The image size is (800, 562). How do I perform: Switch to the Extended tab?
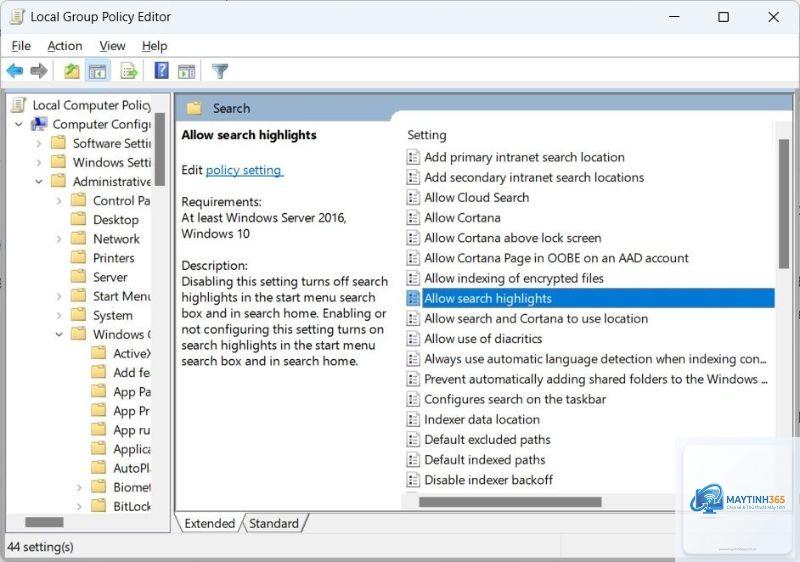click(x=209, y=523)
